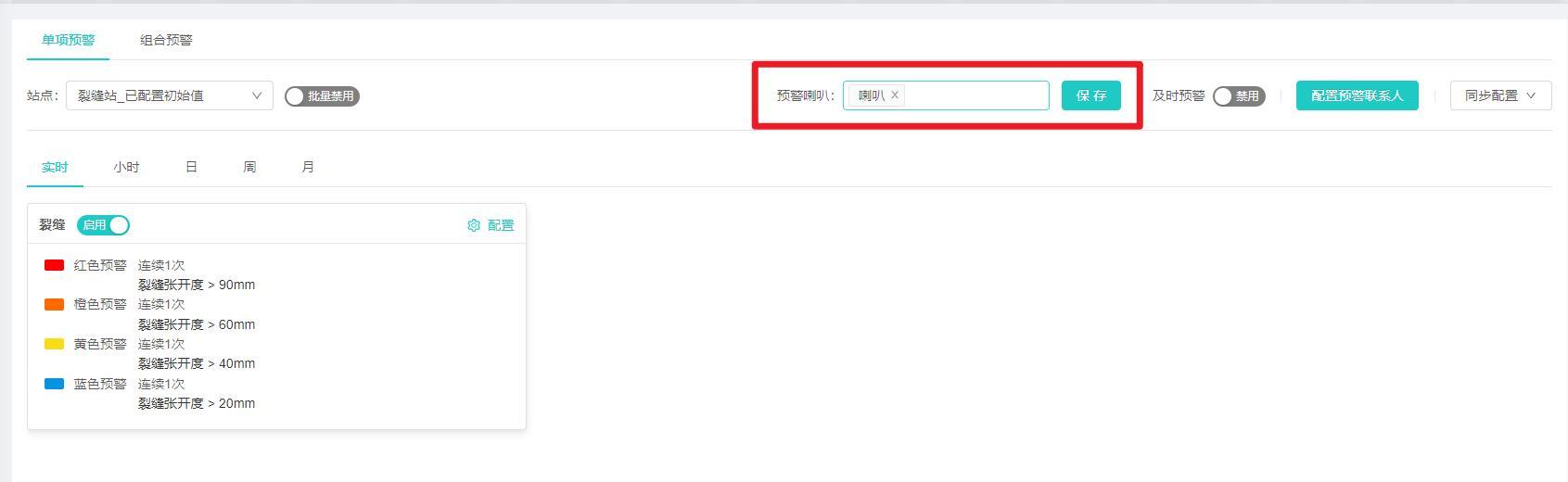Toggle the 及时预警 禁用 switch
Image resolution: width=1568 pixels, height=482 pixels.
pyautogui.click(x=1238, y=96)
